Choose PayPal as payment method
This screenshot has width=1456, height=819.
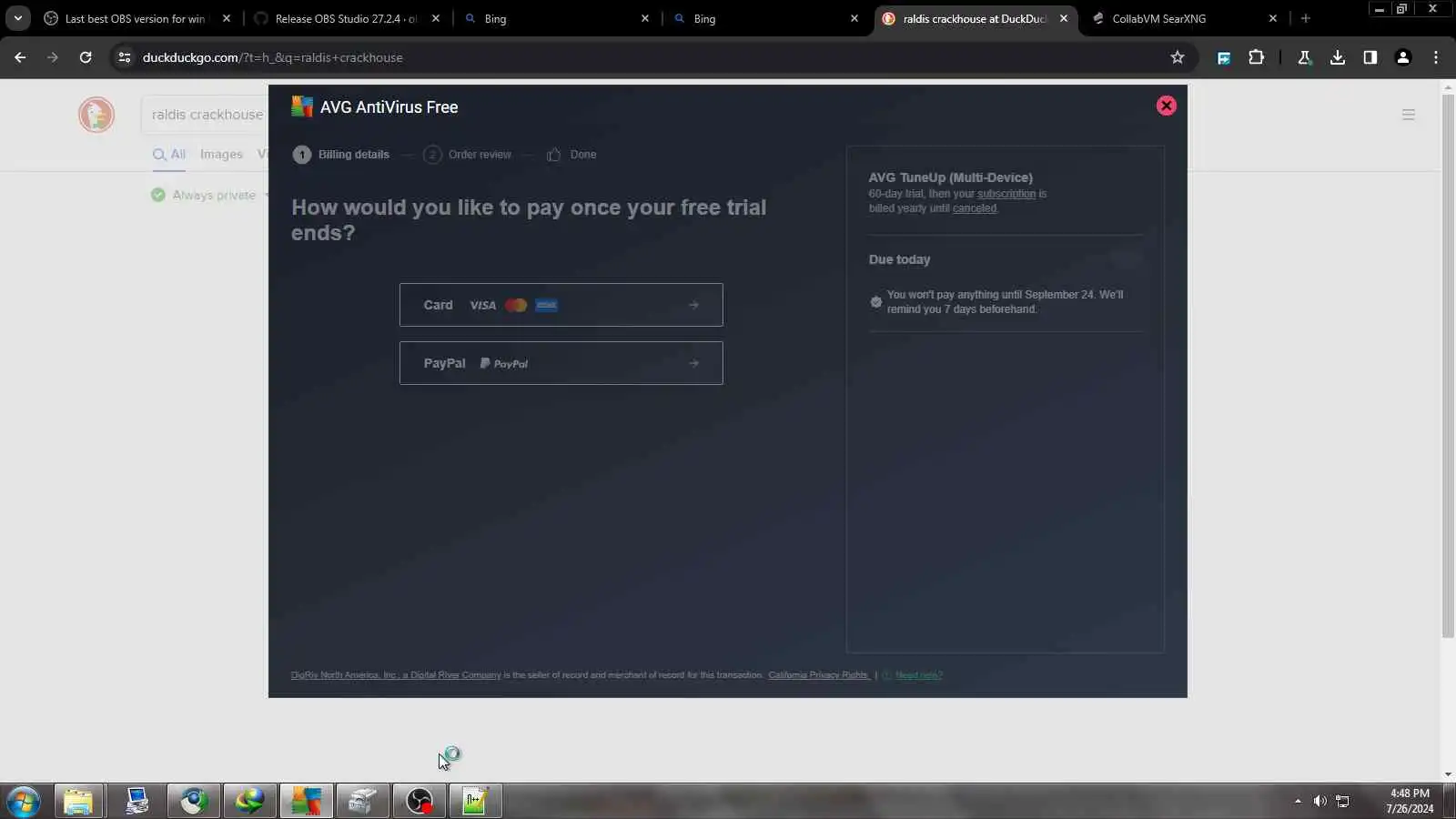click(561, 363)
